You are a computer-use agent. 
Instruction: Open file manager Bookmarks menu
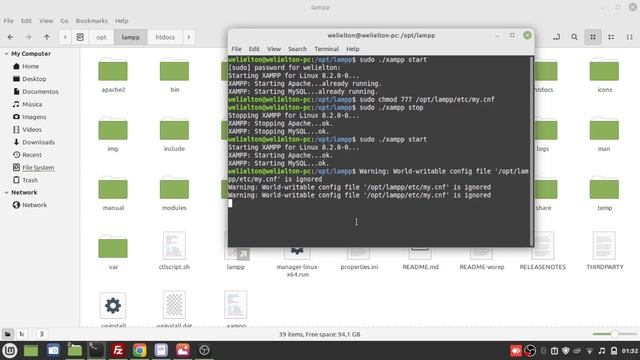click(x=91, y=20)
